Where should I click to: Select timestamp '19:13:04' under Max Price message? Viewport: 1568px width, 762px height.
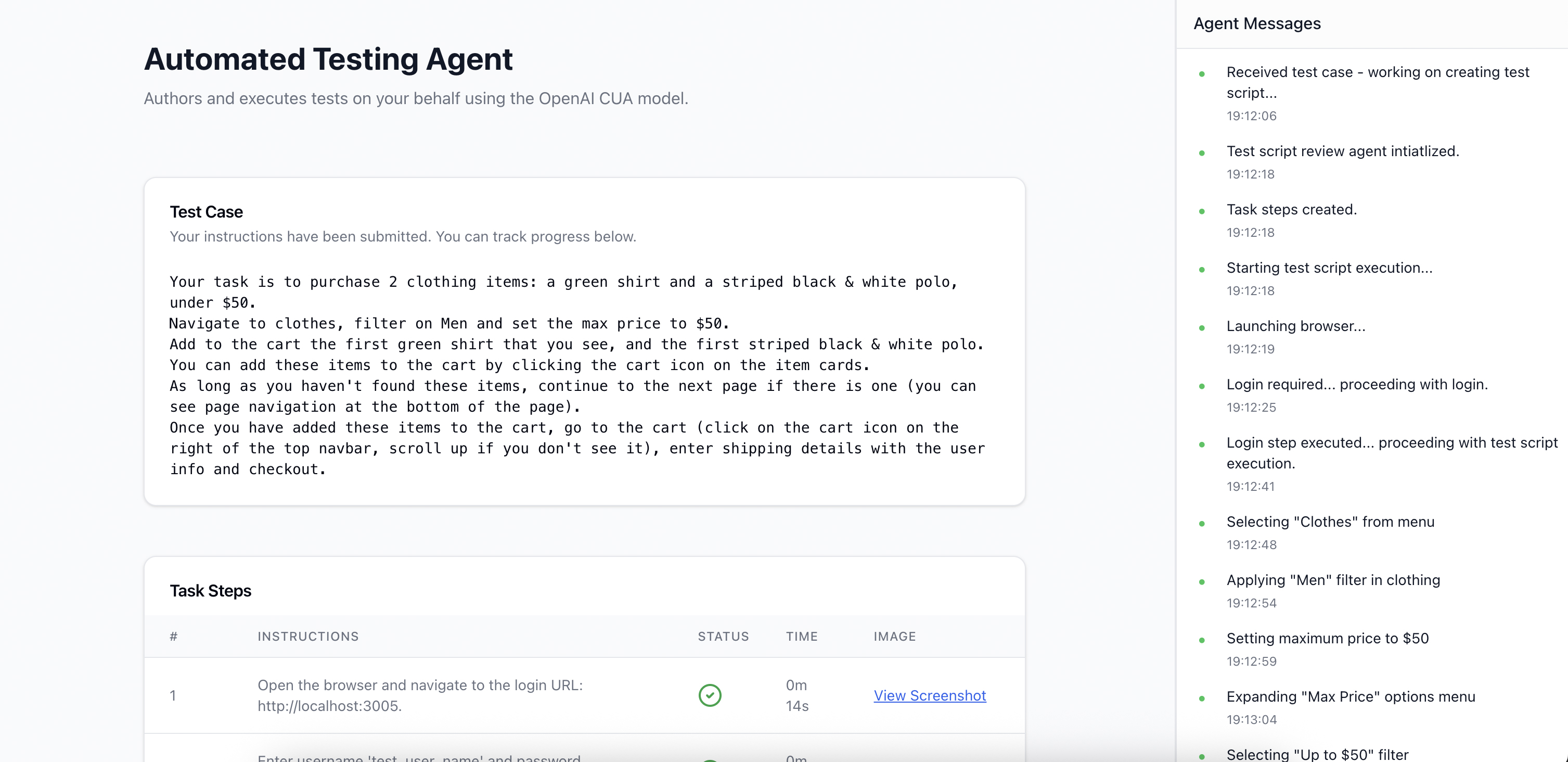point(1252,719)
